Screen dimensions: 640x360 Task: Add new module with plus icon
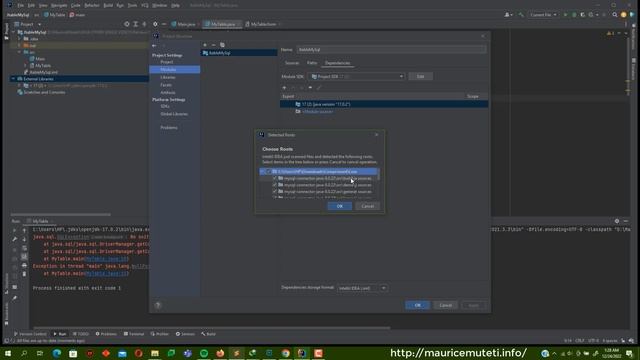pos(205,45)
